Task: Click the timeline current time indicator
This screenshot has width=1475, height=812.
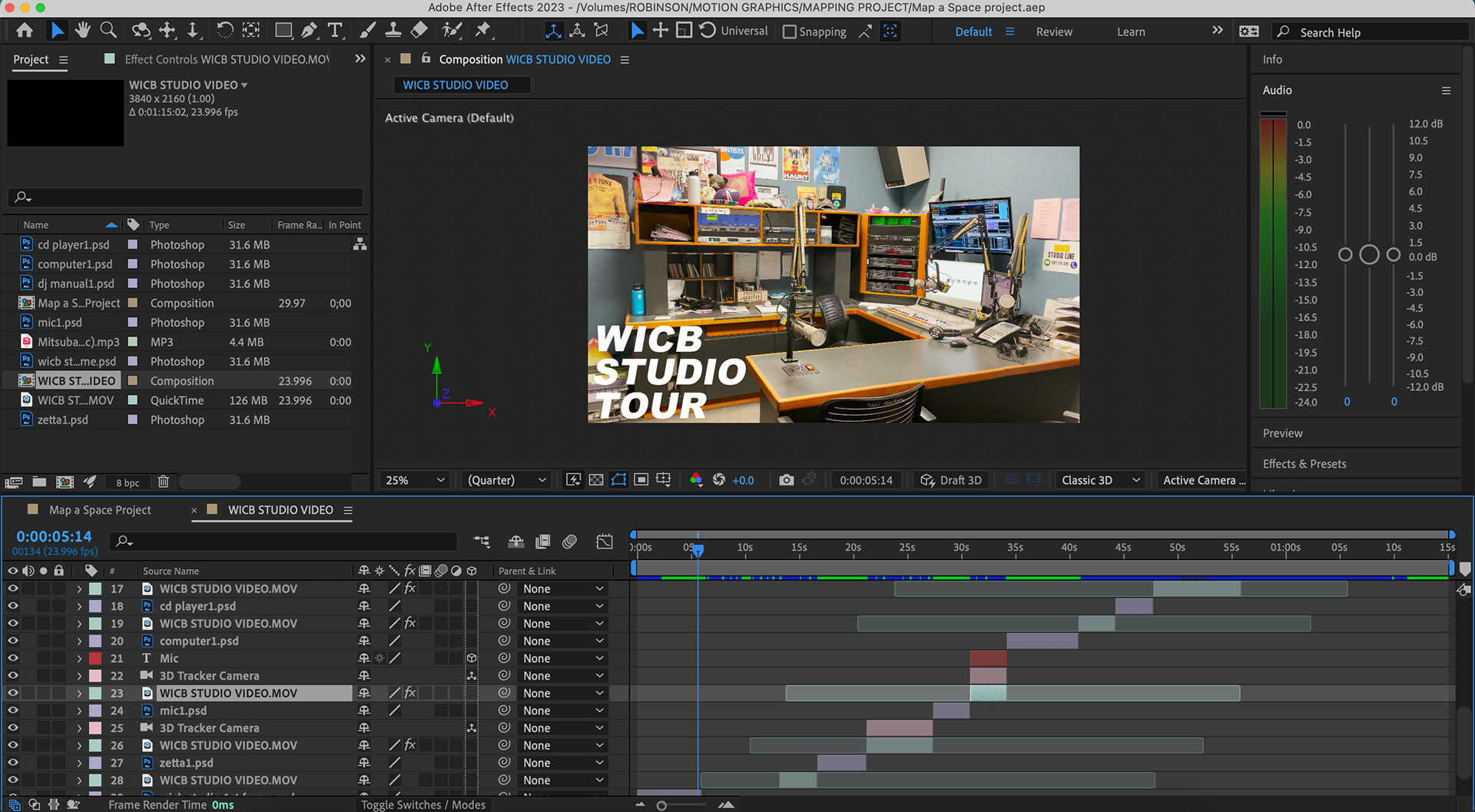Action: 698,551
